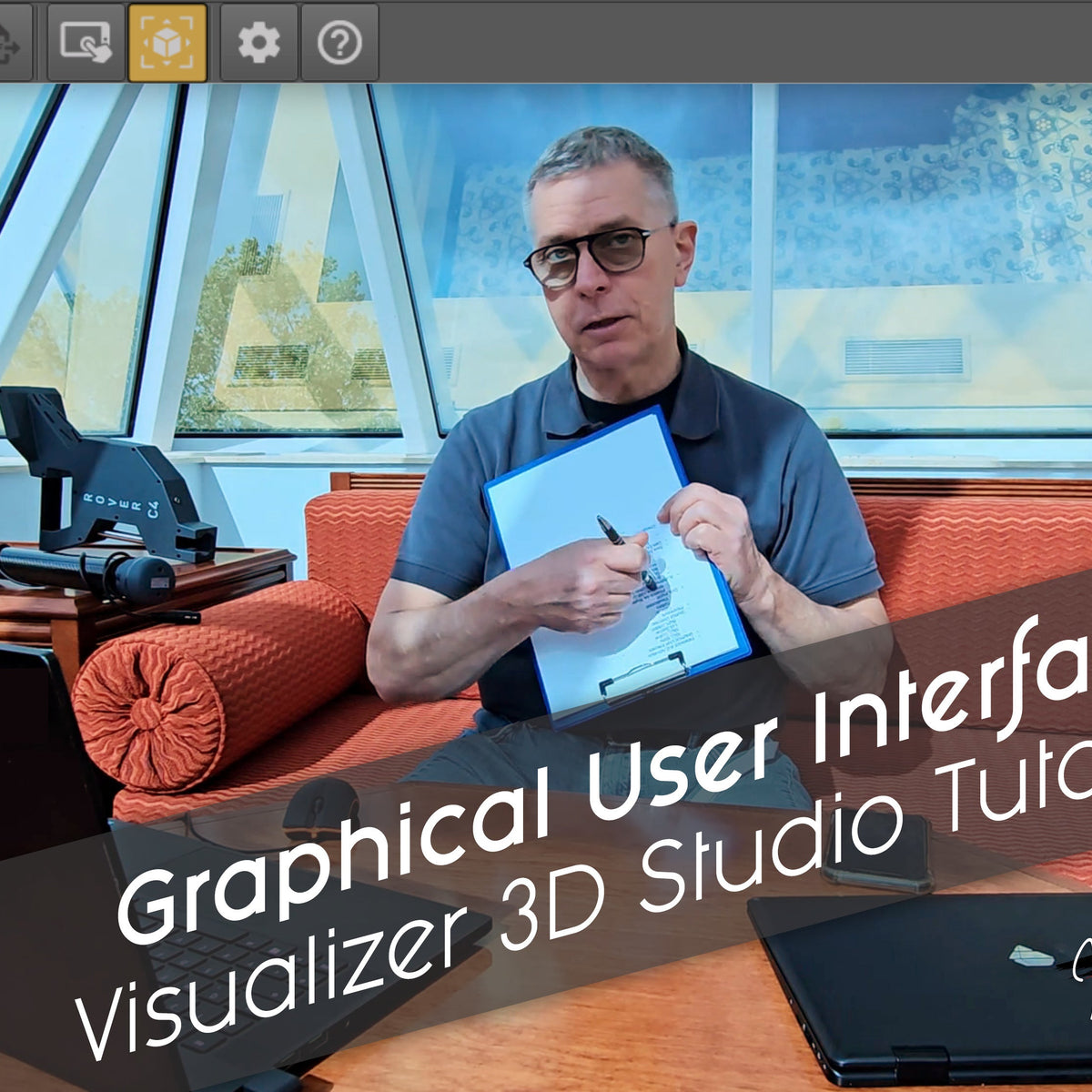Click the "Graphical User Interface" title text
This screenshot has height=1092, width=1092.
tap(601, 792)
